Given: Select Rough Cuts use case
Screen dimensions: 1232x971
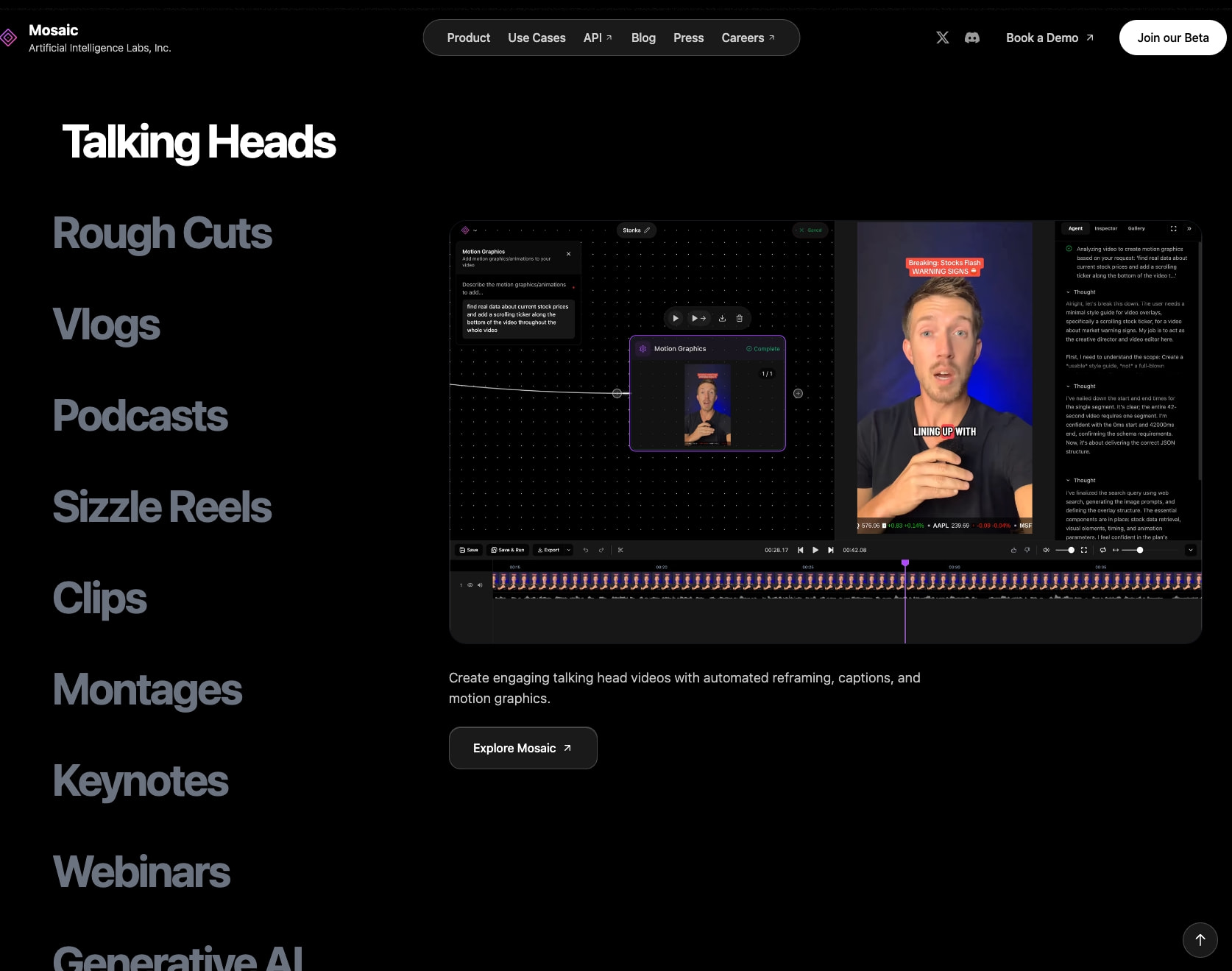Looking at the screenshot, I should (x=162, y=233).
